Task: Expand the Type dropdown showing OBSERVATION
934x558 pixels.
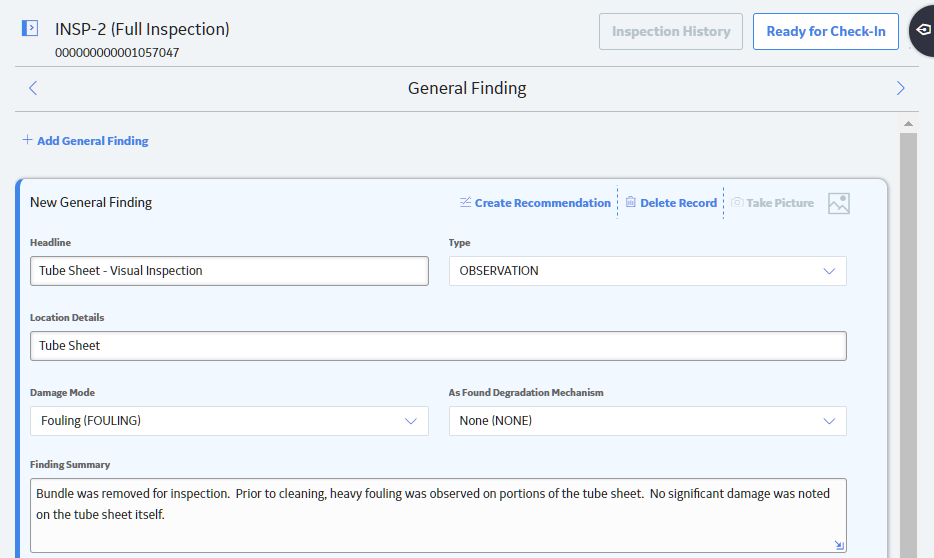Action: 647,271
